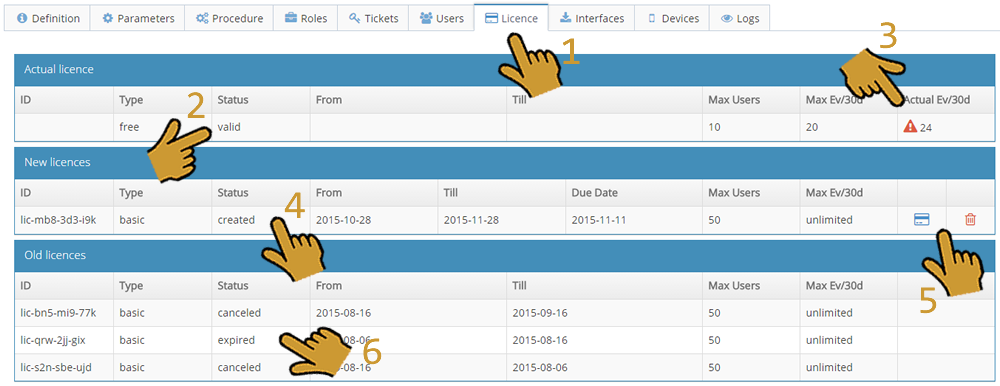Open the Logs tab
1000x386 pixels.
[x=739, y=19]
